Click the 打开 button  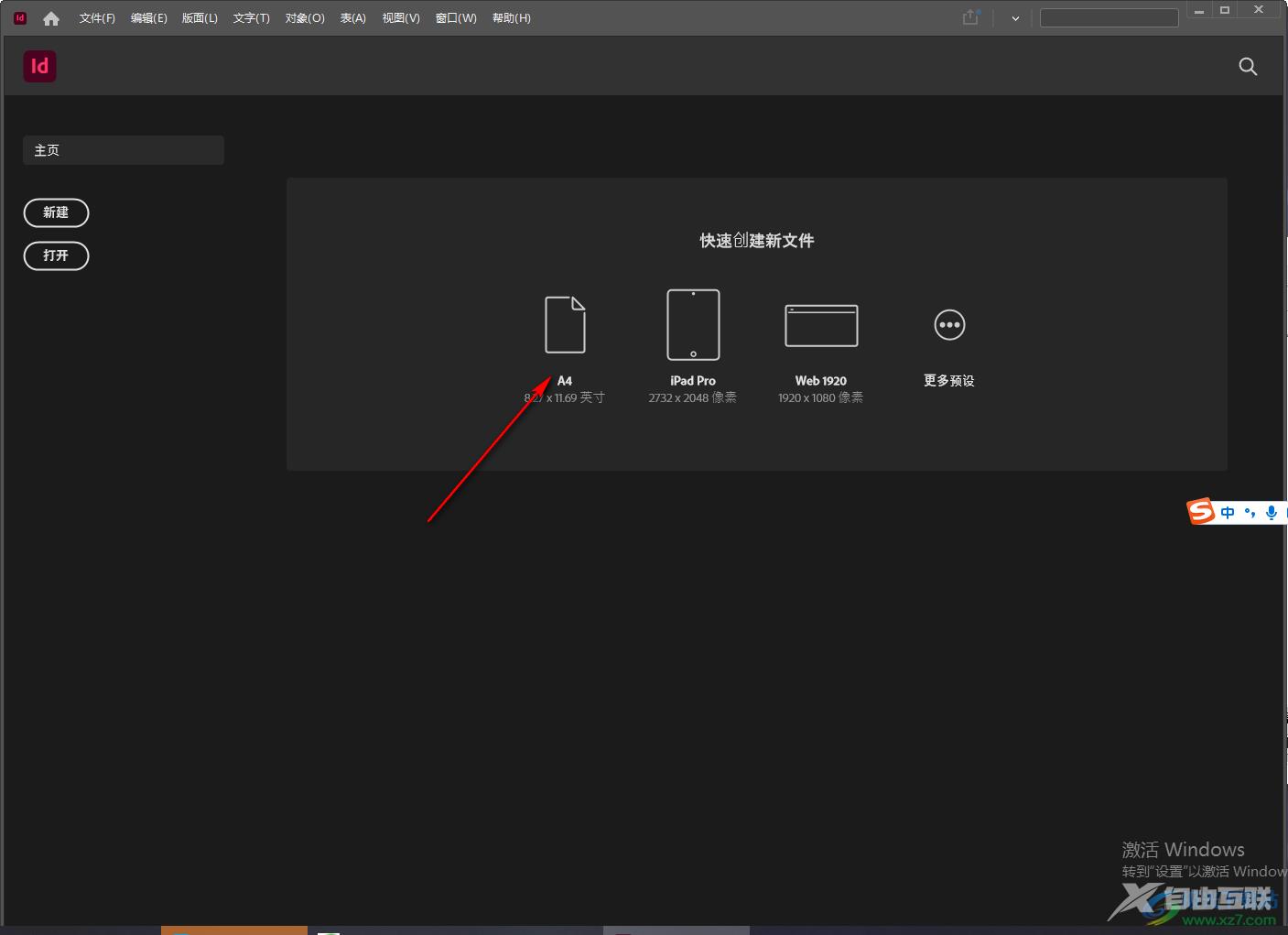(56, 255)
